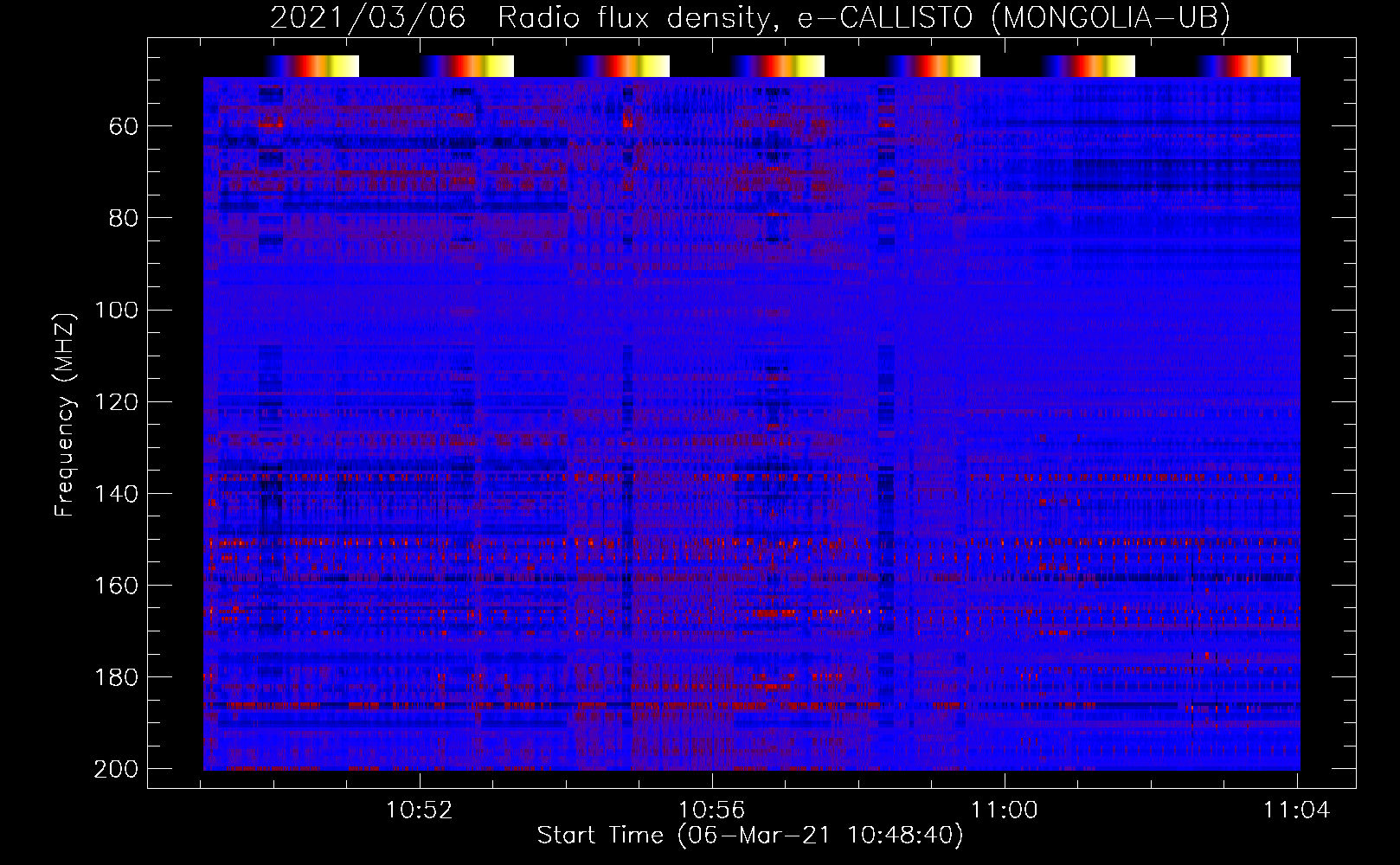Click the plot title mentioning e-CALLISTO MONGOLIA-UB
This screenshot has width=1400, height=865.
click(x=750, y=17)
